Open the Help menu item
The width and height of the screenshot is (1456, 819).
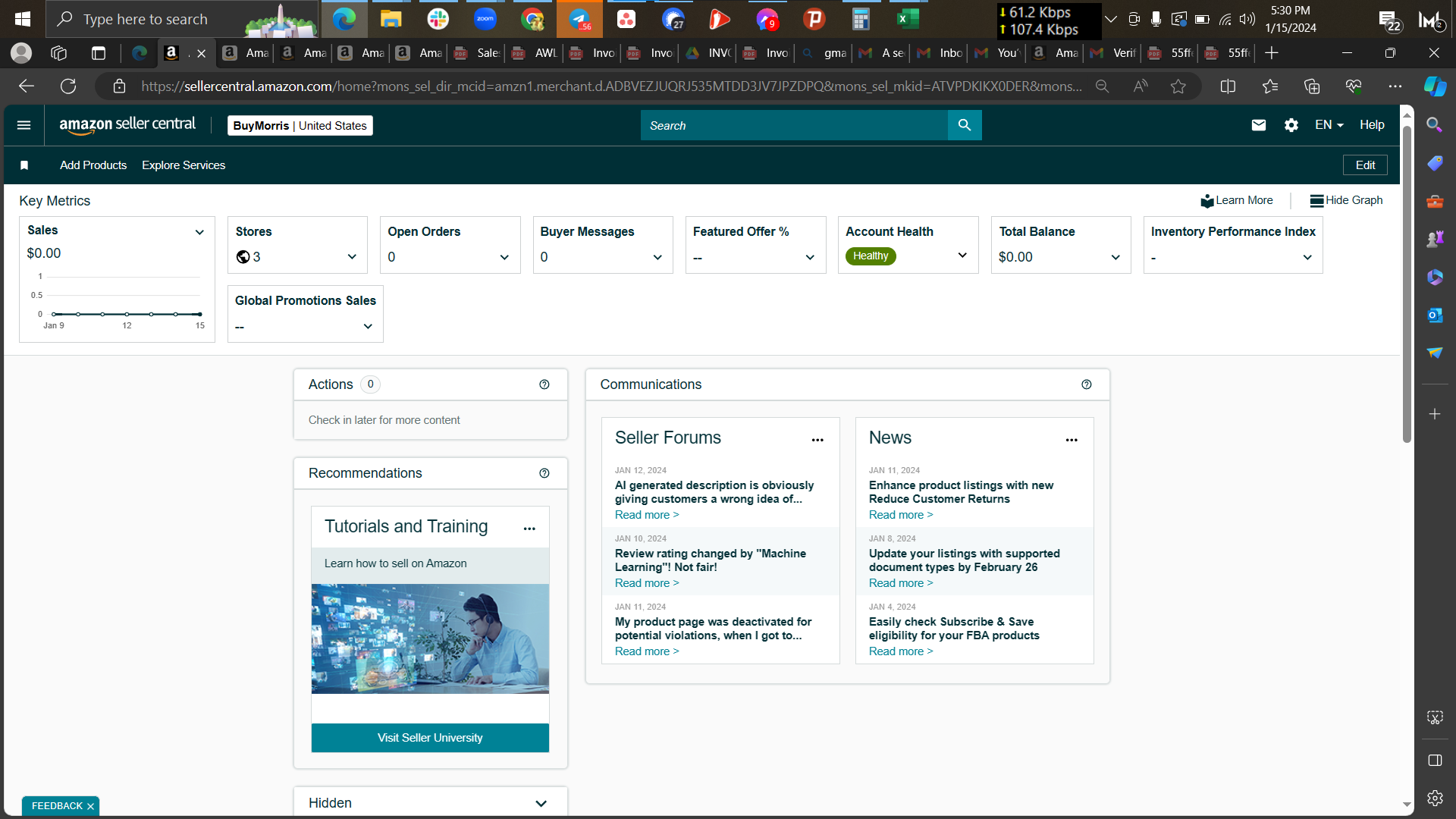pos(1372,125)
